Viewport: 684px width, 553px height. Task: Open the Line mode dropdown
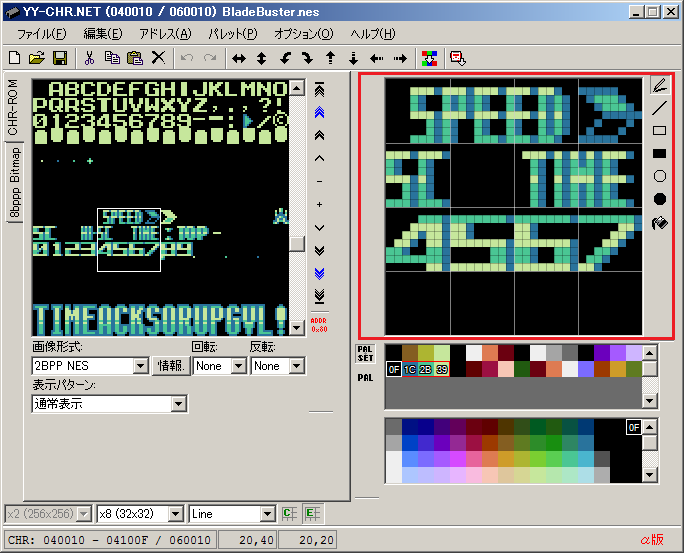[268, 514]
